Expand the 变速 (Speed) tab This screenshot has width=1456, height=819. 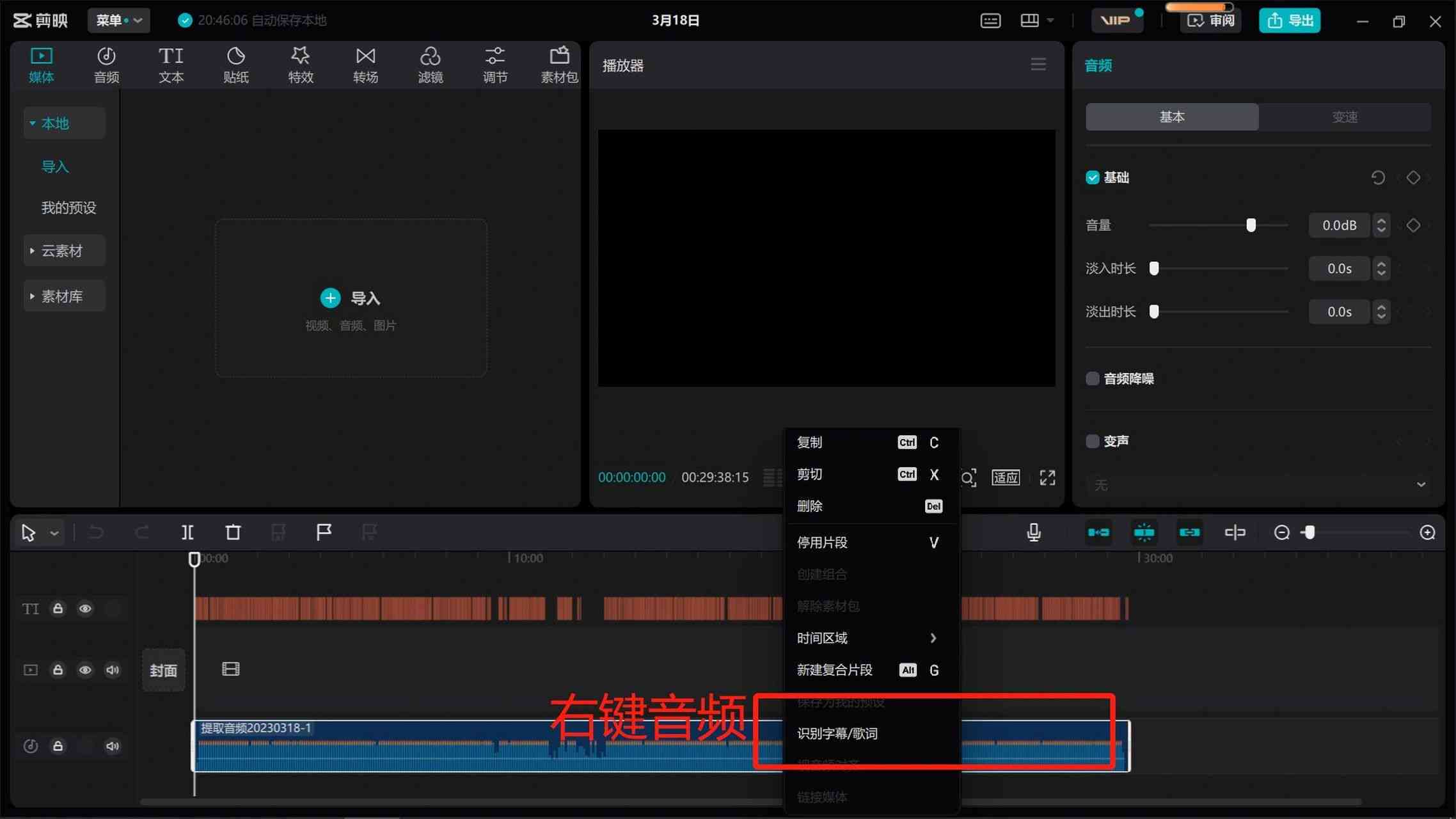click(x=1345, y=116)
